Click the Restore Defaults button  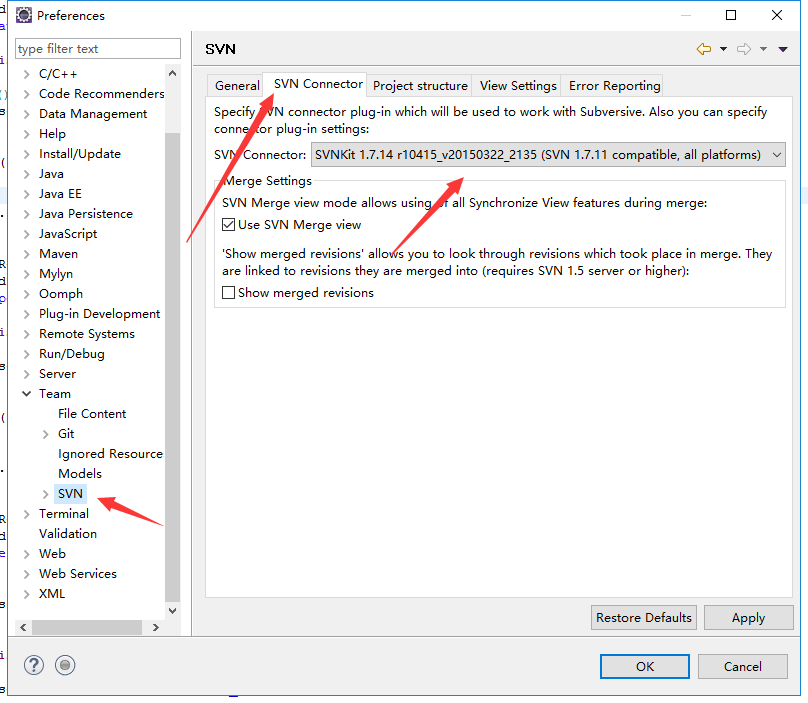coord(644,617)
